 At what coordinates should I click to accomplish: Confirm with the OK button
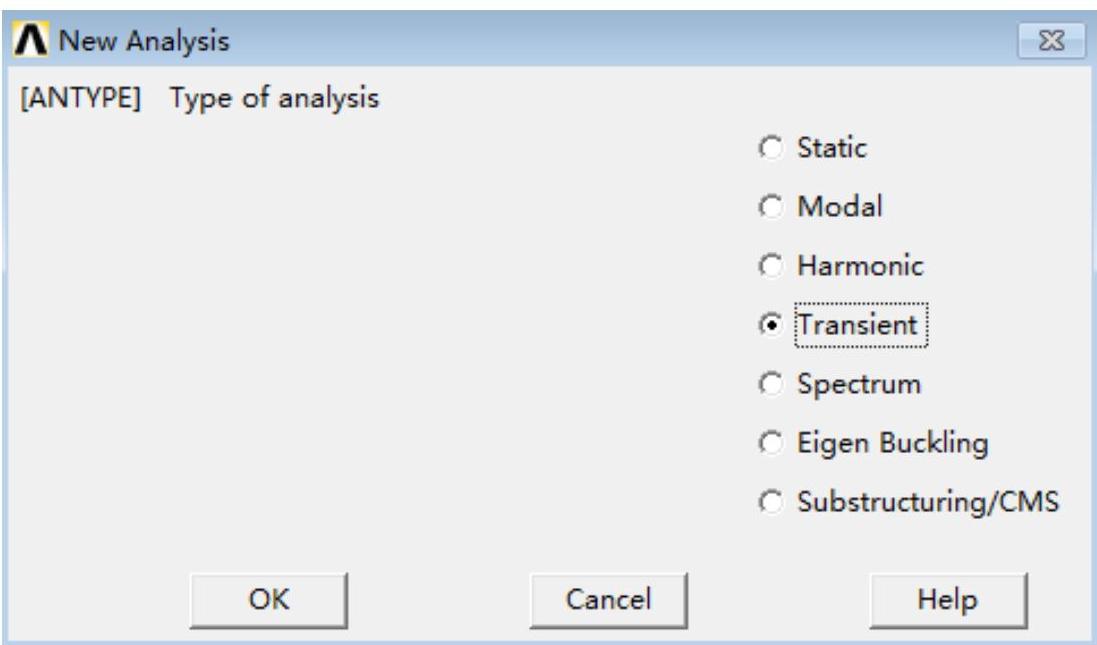click(x=270, y=599)
